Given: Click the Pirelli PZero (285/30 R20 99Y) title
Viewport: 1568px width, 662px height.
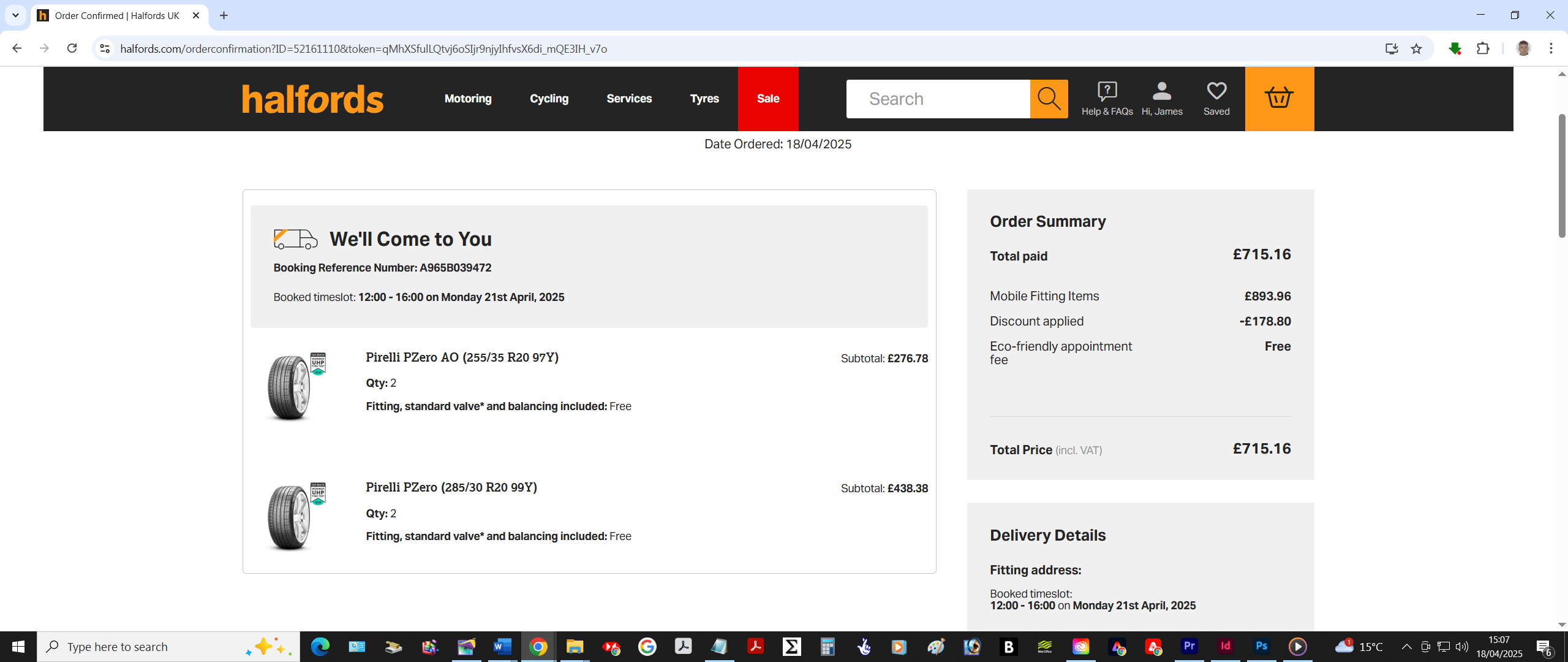Looking at the screenshot, I should click(451, 487).
